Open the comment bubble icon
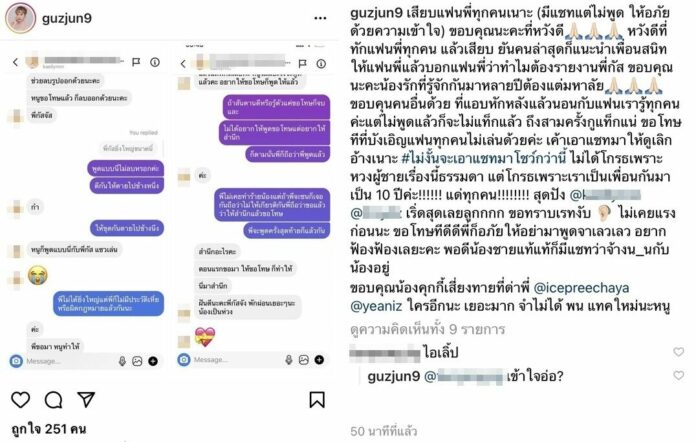This screenshot has width=696, height=442. 53,400
